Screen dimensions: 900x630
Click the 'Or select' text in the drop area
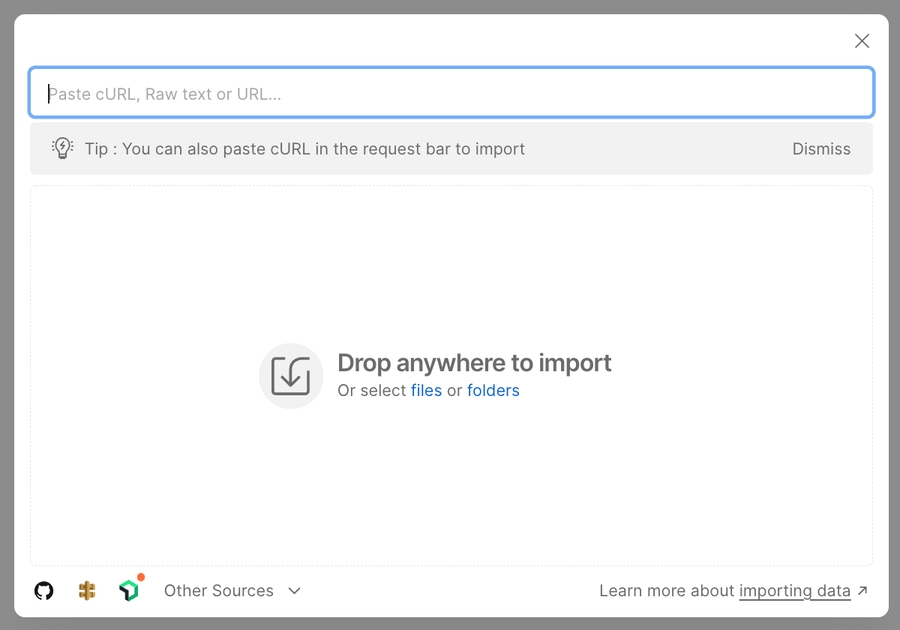(371, 391)
